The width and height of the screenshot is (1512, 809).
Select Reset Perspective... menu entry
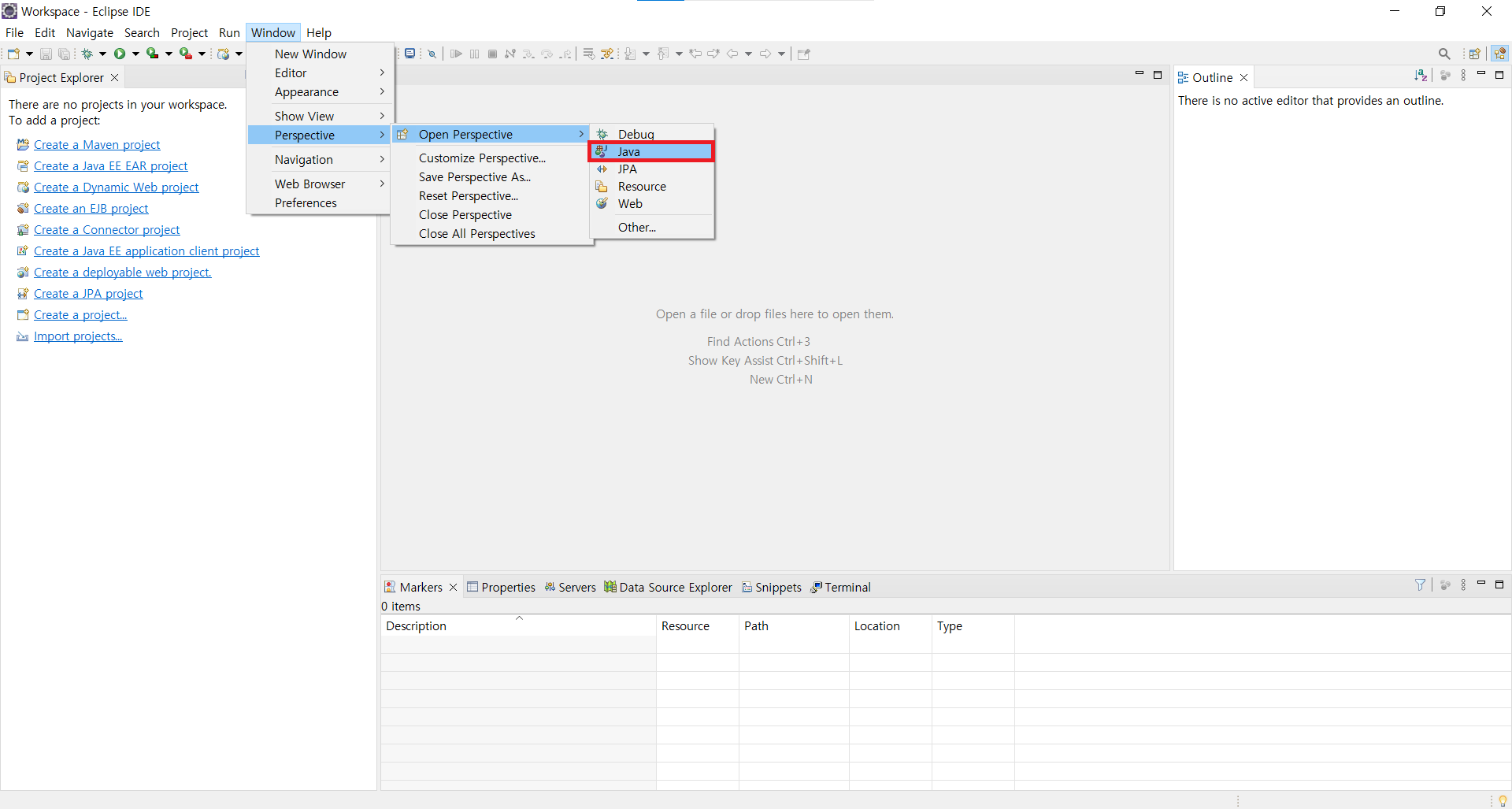coord(492,195)
